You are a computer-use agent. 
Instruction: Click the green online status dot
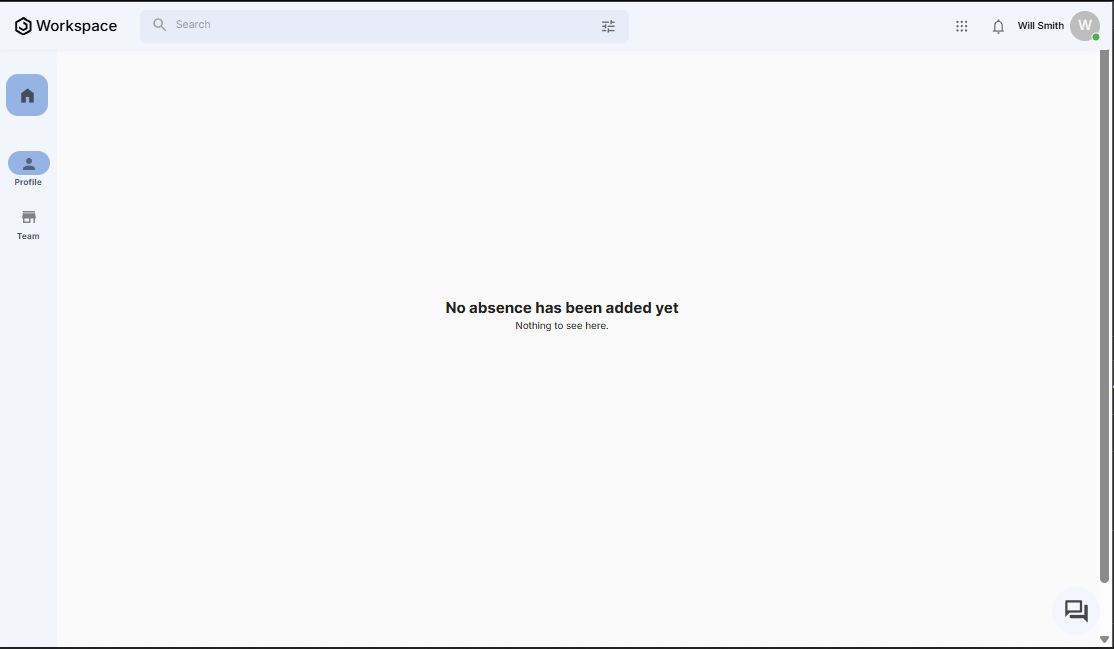1096,37
